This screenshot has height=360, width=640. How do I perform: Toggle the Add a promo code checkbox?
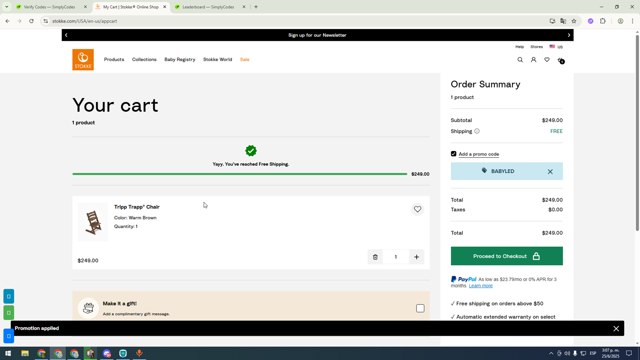(x=453, y=154)
